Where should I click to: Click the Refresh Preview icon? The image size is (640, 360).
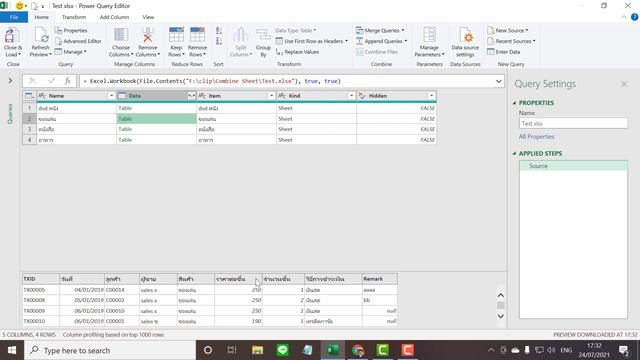(x=41, y=36)
